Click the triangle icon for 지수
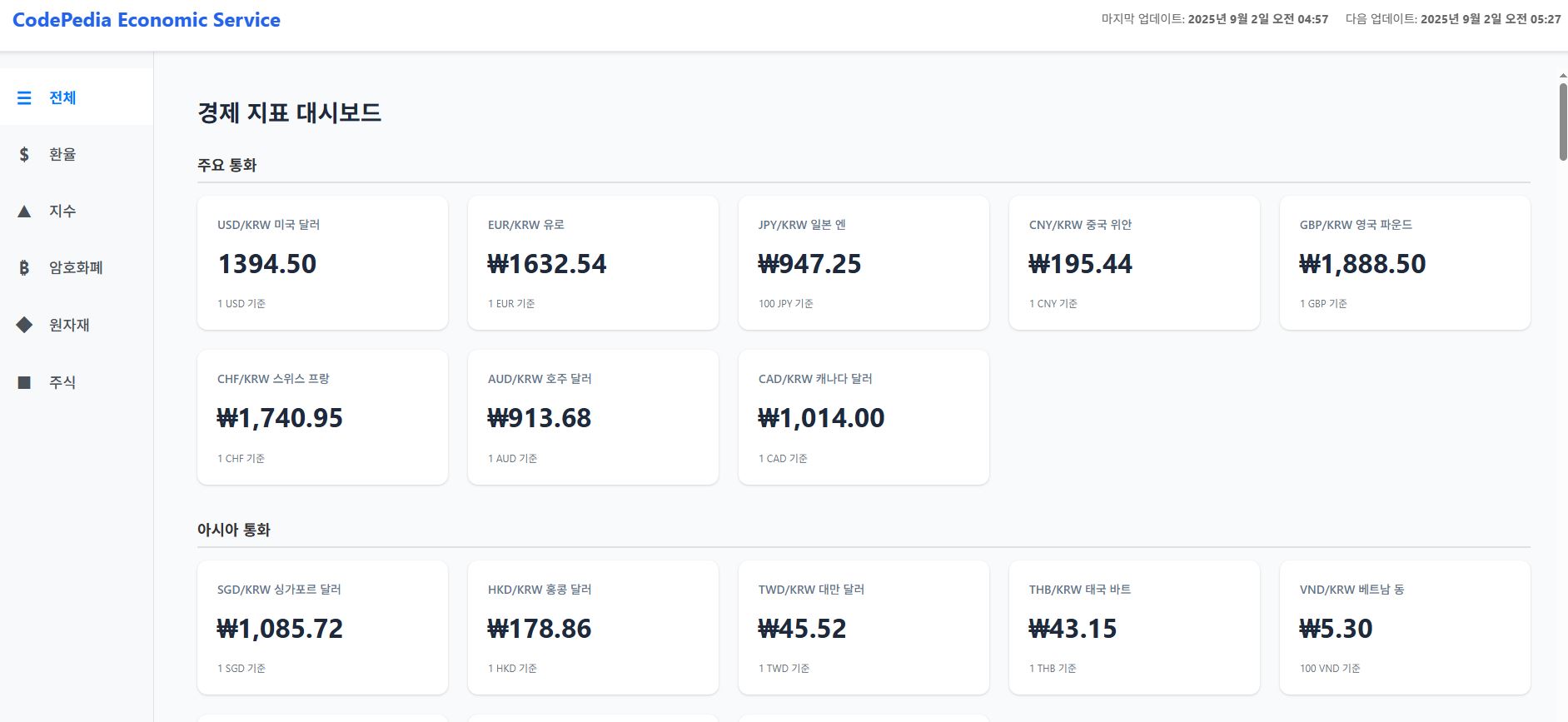Screen dimensions: 1568x722 (24, 212)
